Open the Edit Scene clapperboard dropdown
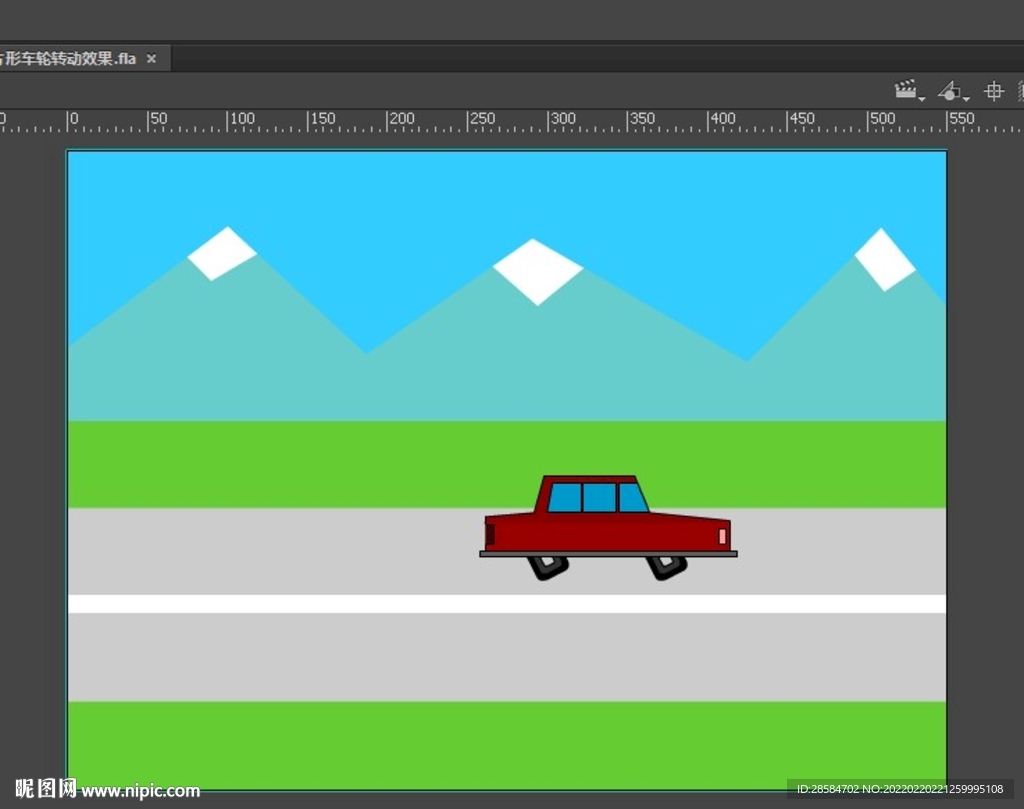The width and height of the screenshot is (1024, 809). [909, 91]
